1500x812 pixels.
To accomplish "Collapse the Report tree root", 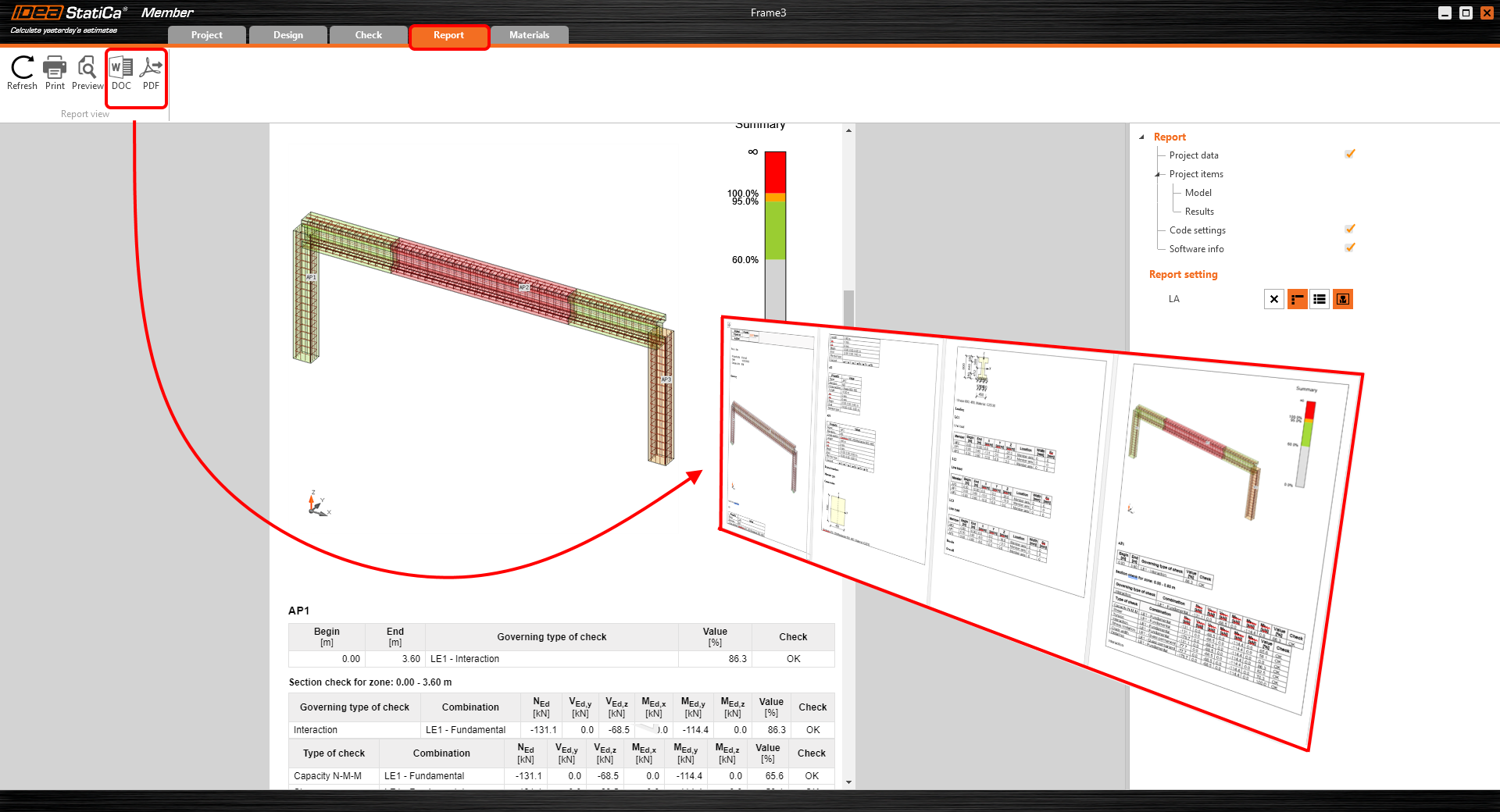I will [1141, 137].
